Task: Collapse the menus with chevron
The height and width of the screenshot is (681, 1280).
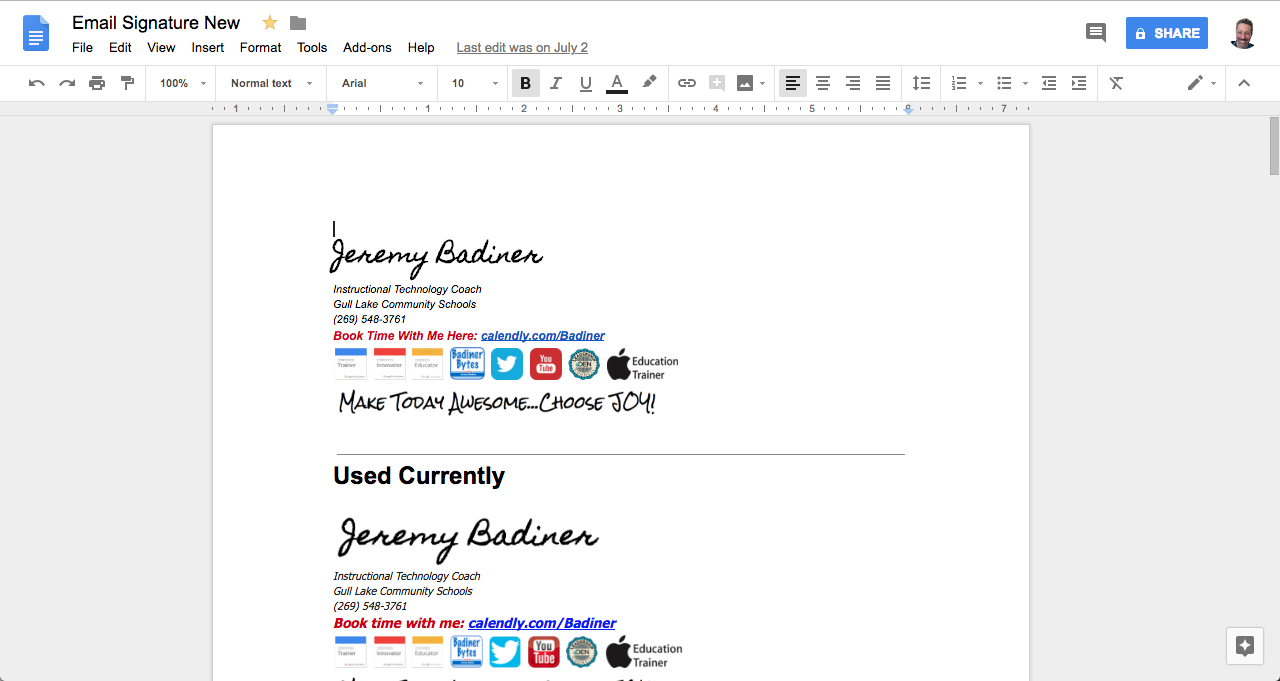Action: pos(1244,83)
